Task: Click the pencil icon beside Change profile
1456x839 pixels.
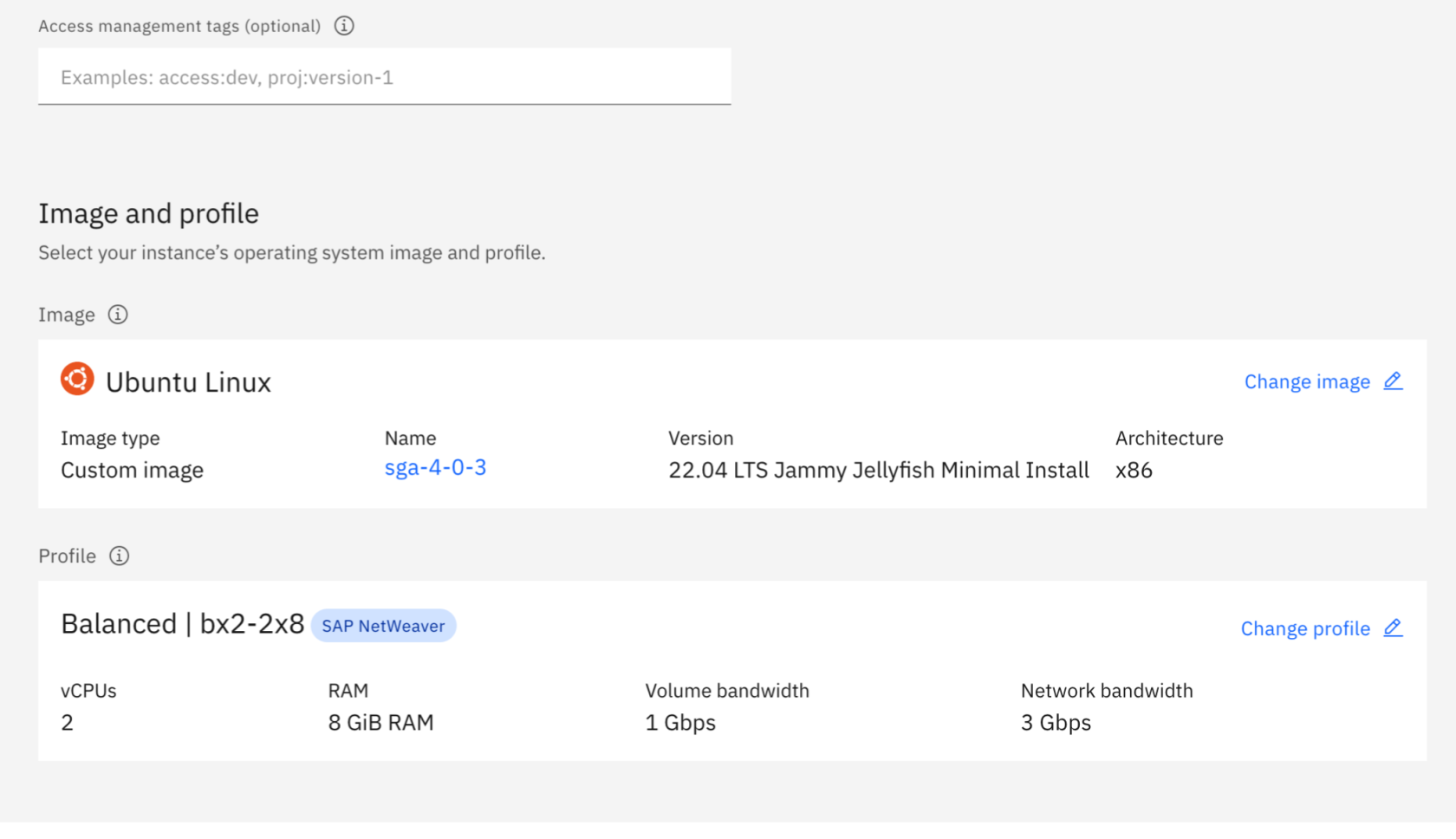Action: [1393, 628]
